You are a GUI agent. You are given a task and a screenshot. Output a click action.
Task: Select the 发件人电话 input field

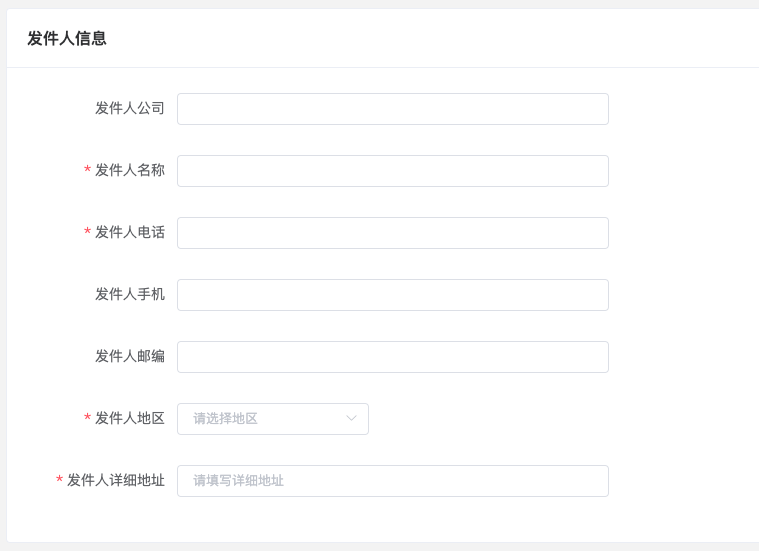click(393, 233)
